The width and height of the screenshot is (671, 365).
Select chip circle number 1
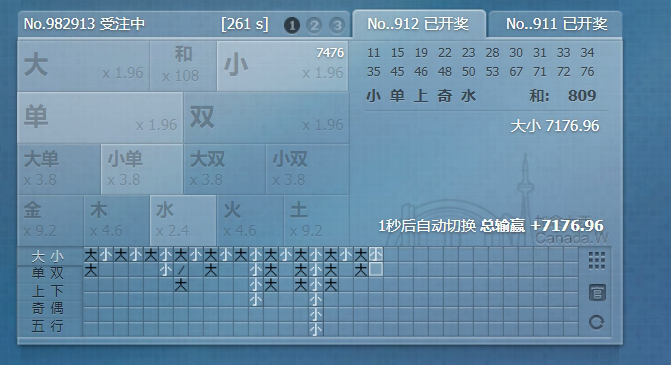[292, 25]
